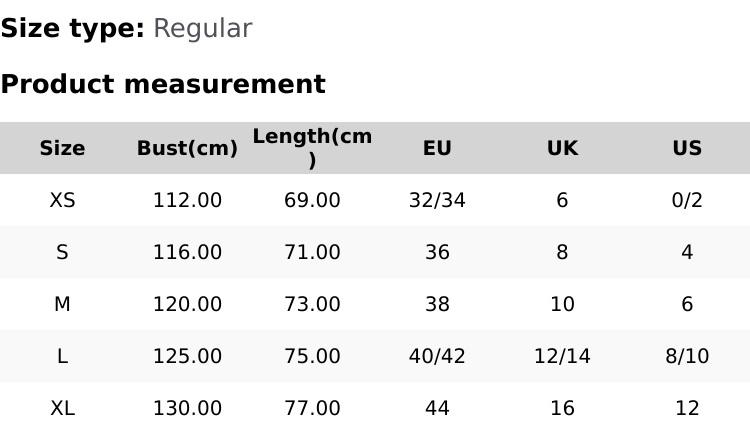The image size is (750, 434).
Task: Select the UK column header
Action: [562, 148]
